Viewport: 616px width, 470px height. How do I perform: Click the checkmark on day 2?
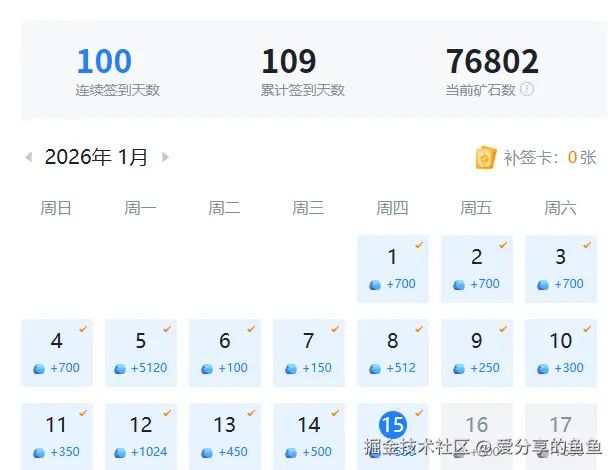coord(503,245)
